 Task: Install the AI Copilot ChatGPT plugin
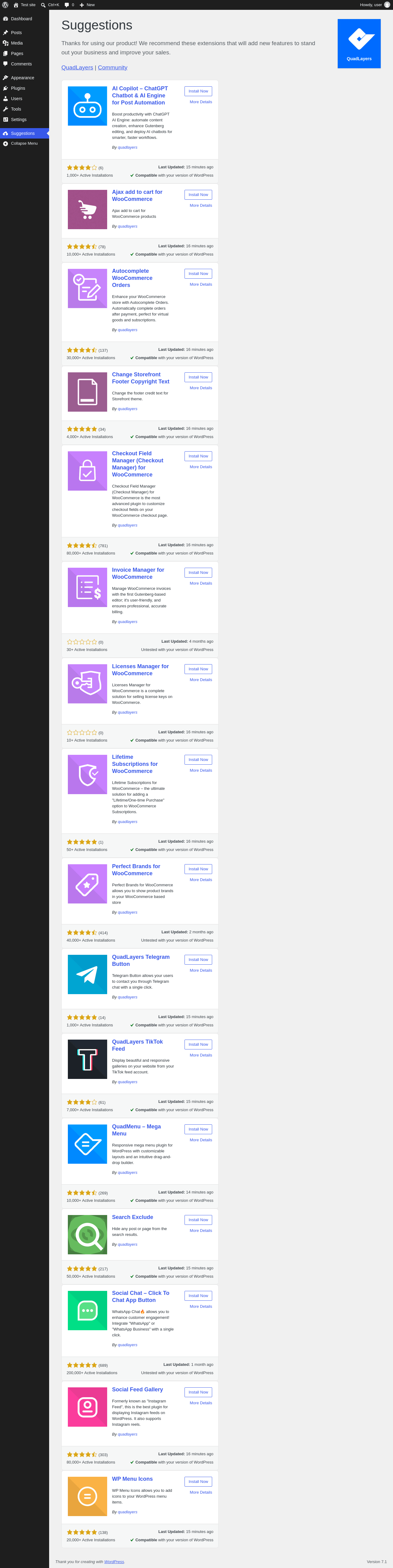tap(198, 91)
